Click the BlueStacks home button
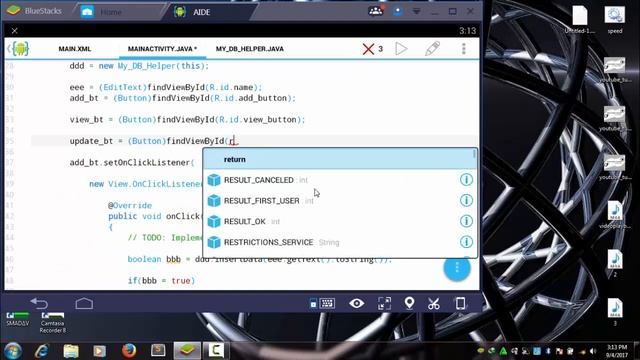The image size is (640, 360). (x=84, y=303)
